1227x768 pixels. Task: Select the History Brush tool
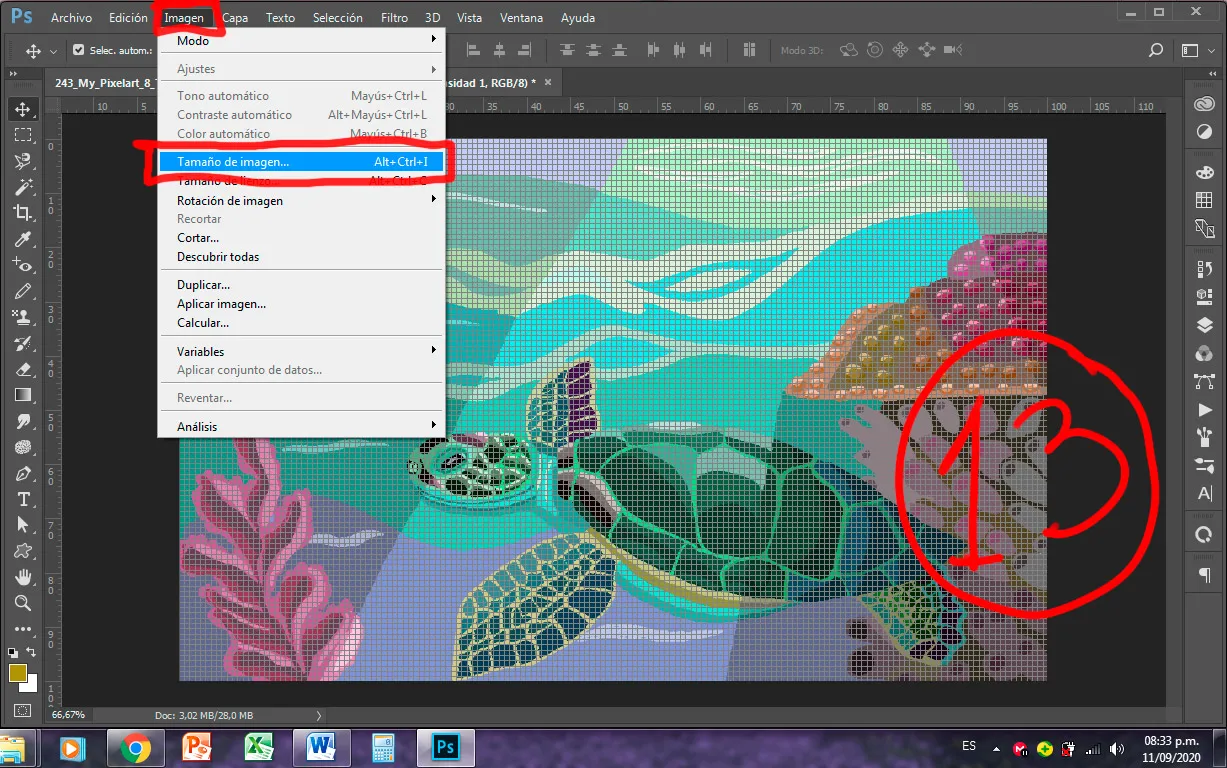pyautogui.click(x=22, y=342)
